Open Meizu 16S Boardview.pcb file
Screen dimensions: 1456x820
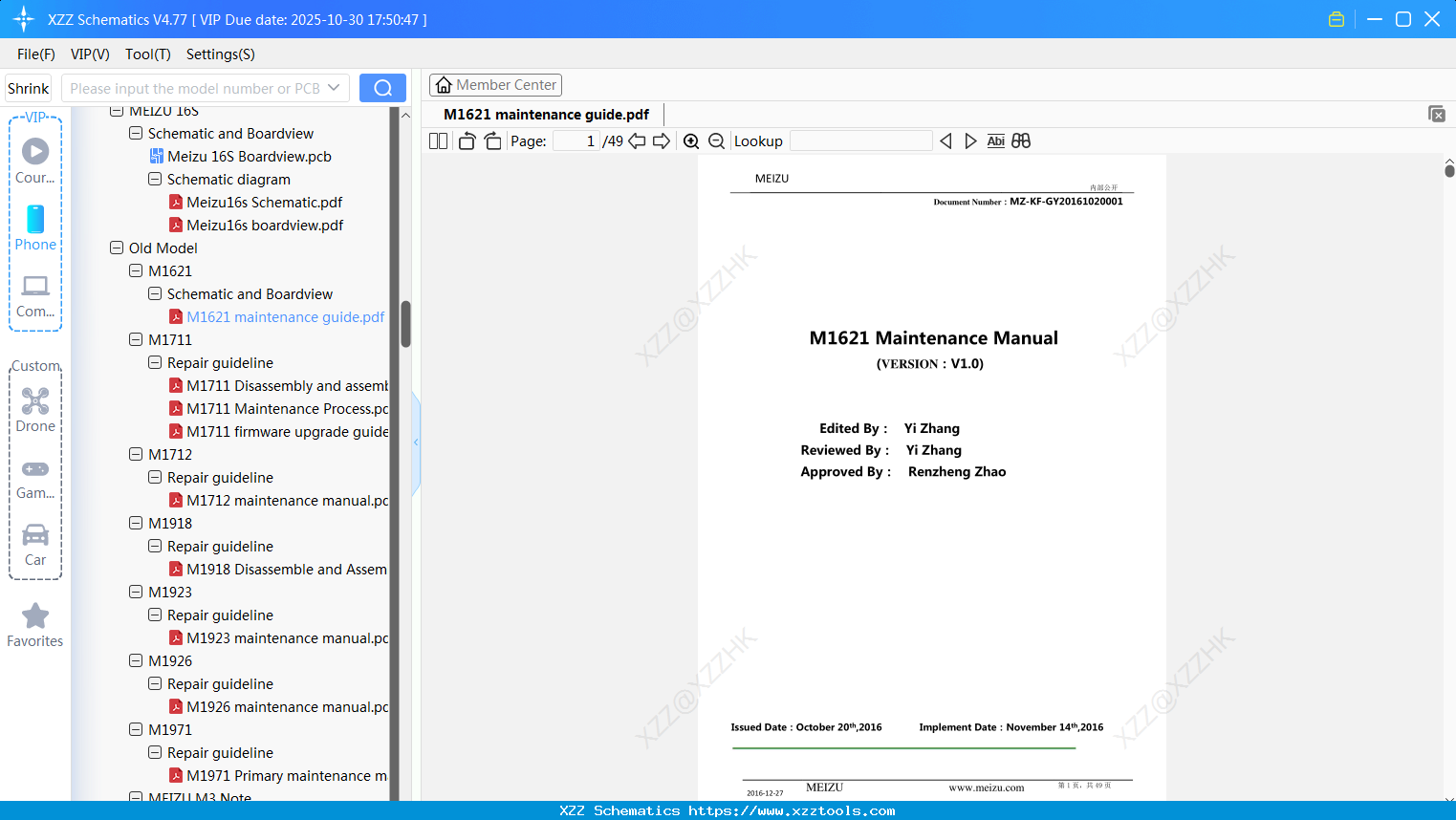250,157
